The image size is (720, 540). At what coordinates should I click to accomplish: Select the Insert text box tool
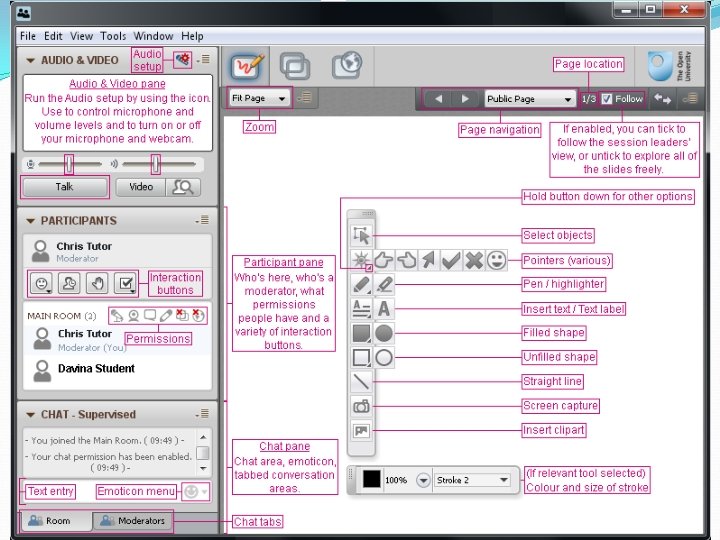pyautogui.click(x=361, y=309)
